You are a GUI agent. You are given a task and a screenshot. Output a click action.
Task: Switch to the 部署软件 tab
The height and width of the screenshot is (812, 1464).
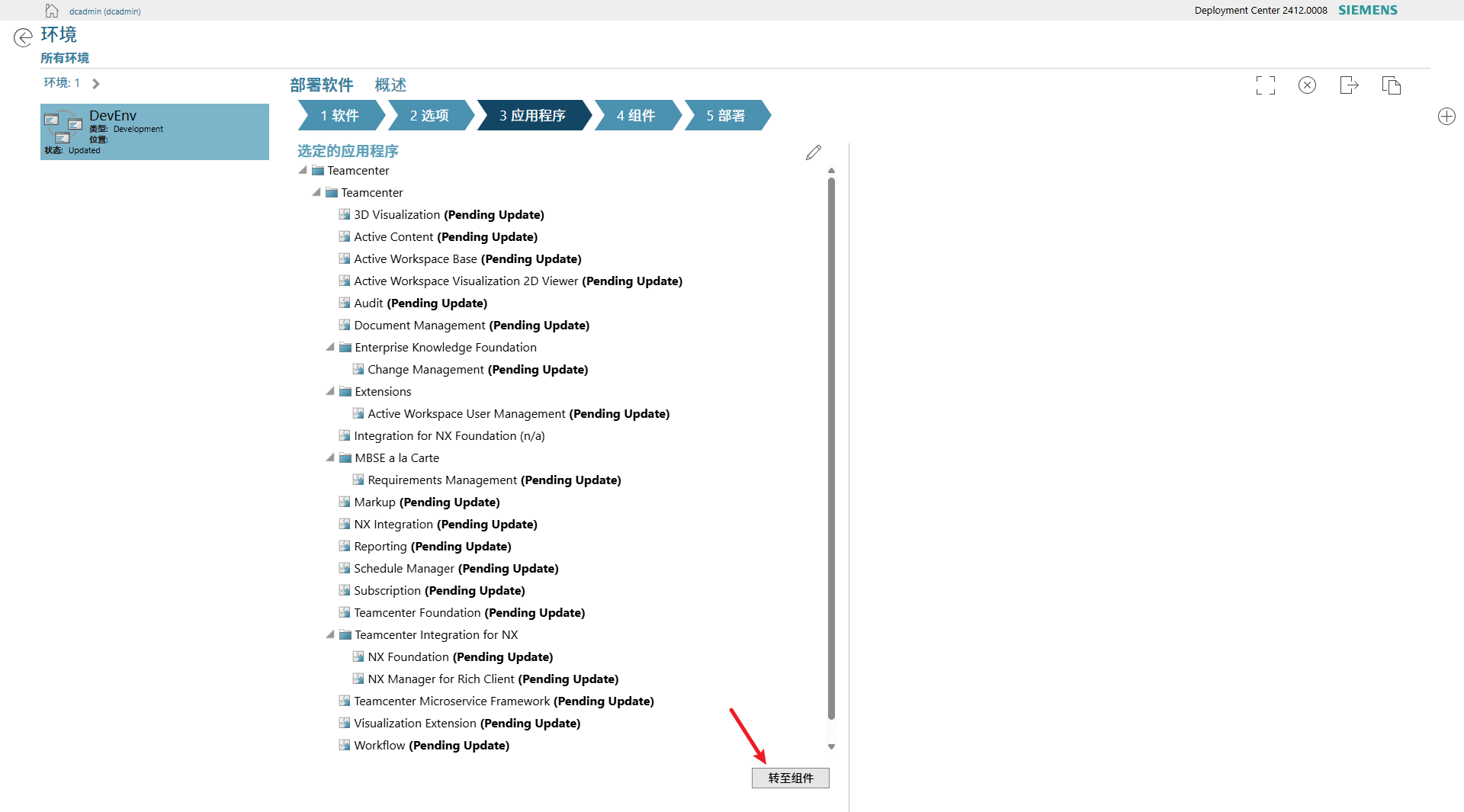pos(322,85)
